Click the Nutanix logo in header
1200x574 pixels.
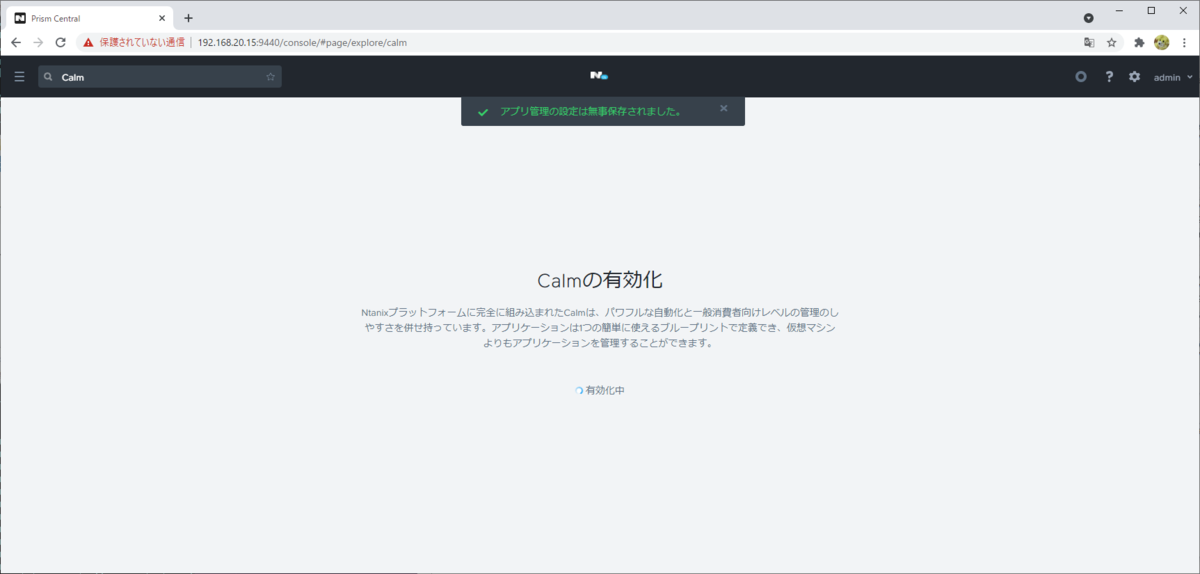[599, 76]
